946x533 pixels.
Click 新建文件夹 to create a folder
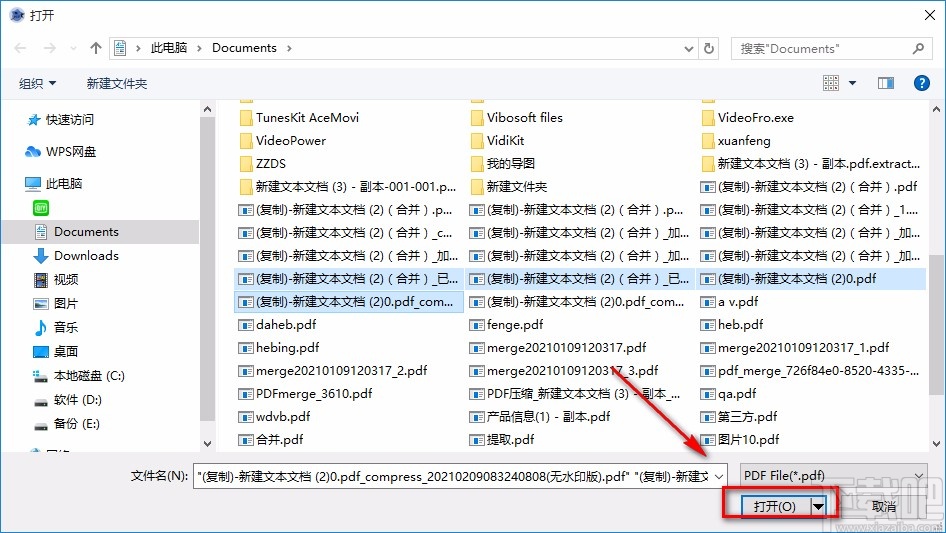(x=116, y=83)
